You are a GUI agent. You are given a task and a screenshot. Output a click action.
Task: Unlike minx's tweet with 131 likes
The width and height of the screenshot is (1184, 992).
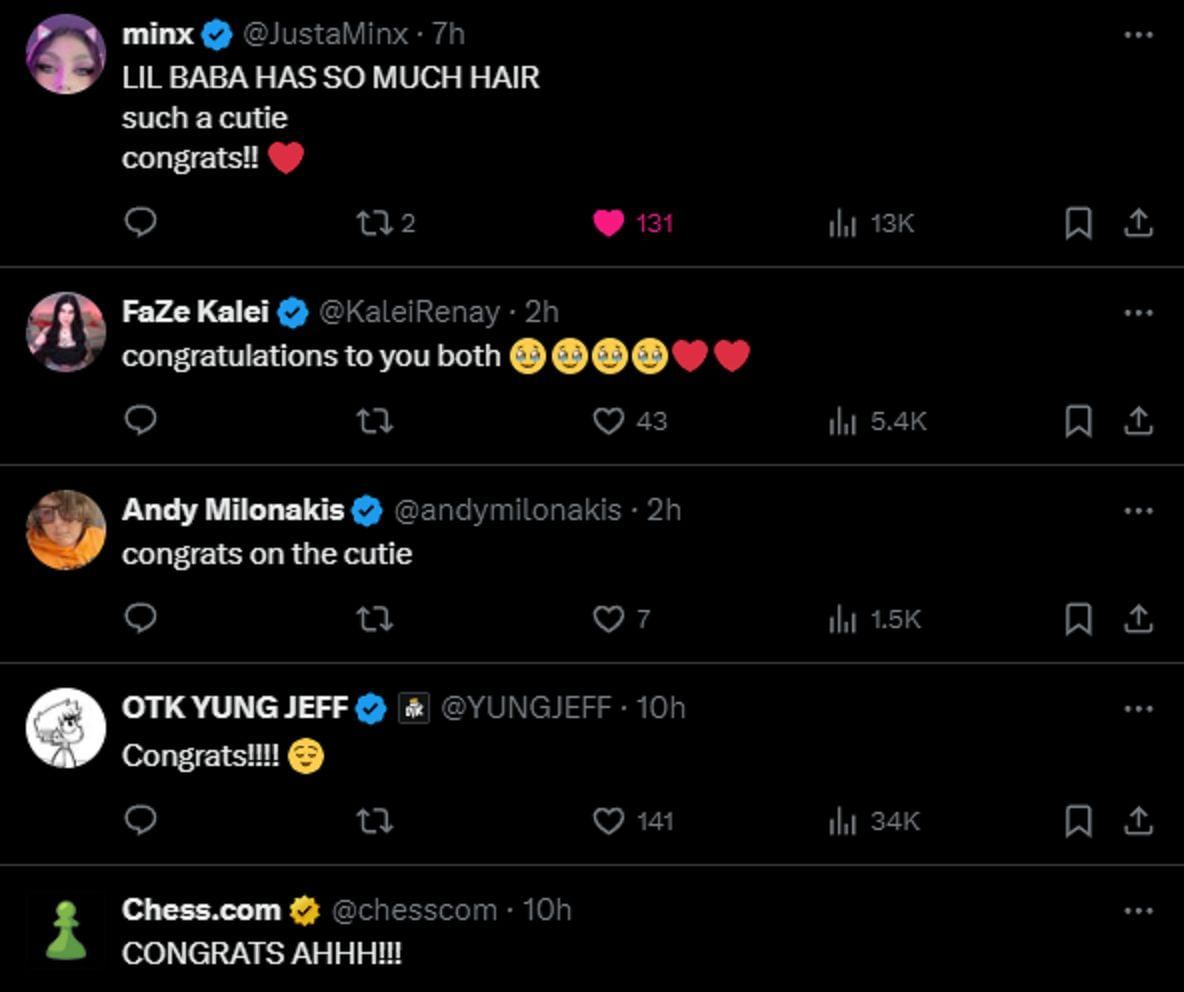click(609, 222)
